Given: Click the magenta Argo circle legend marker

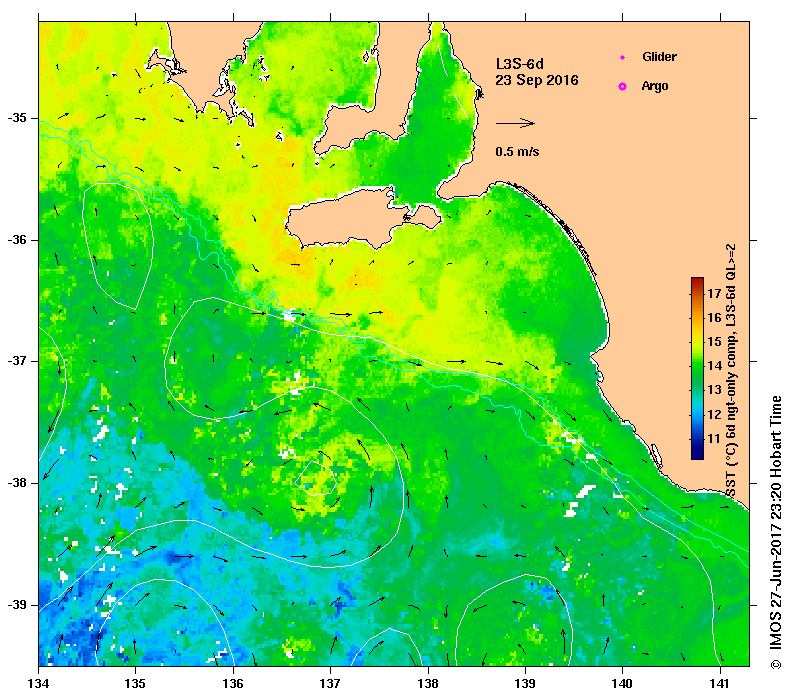Looking at the screenshot, I should coord(623,86).
